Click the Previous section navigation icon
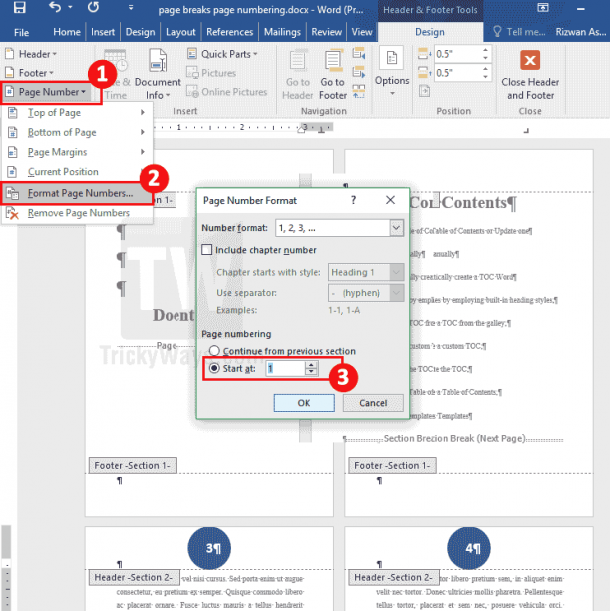 click(x=359, y=53)
